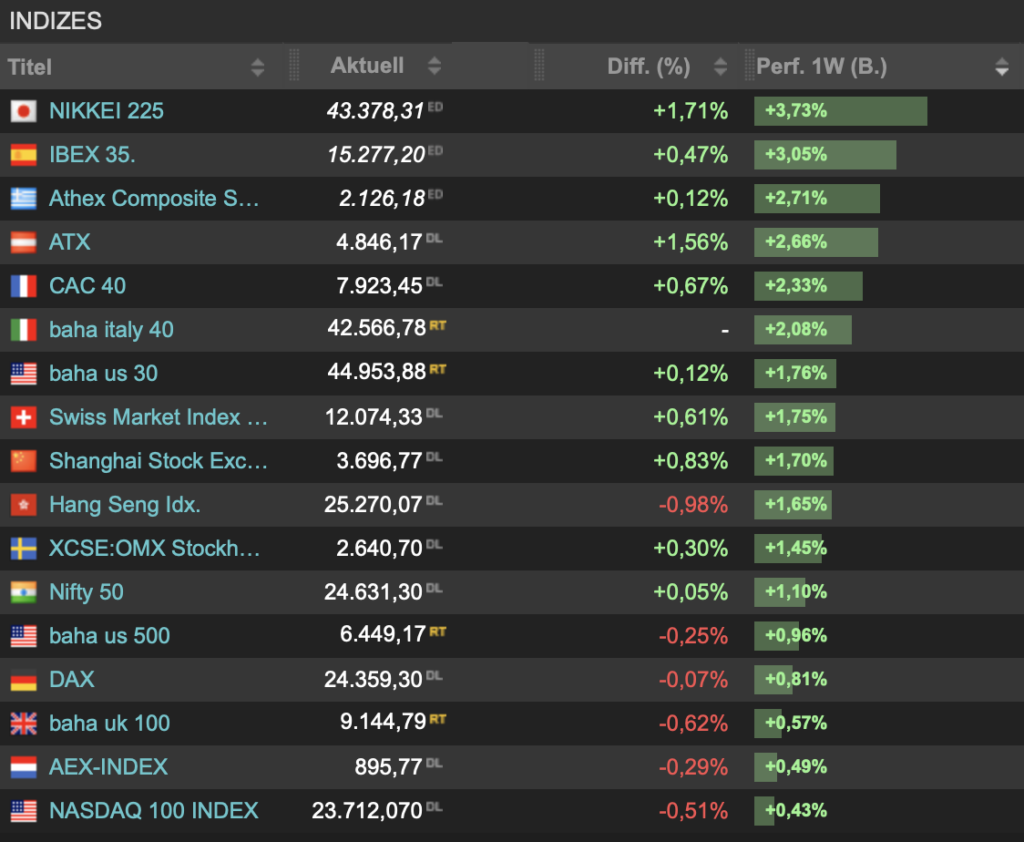Screen dimensions: 1024x842
Task: Open the AEX-INDEX link
Action: (x=108, y=768)
